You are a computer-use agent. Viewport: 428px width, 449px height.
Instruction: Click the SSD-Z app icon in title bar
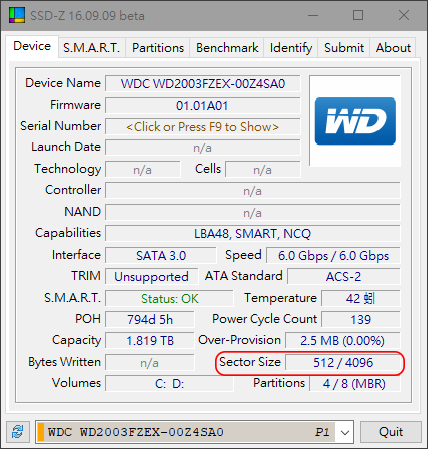17,15
